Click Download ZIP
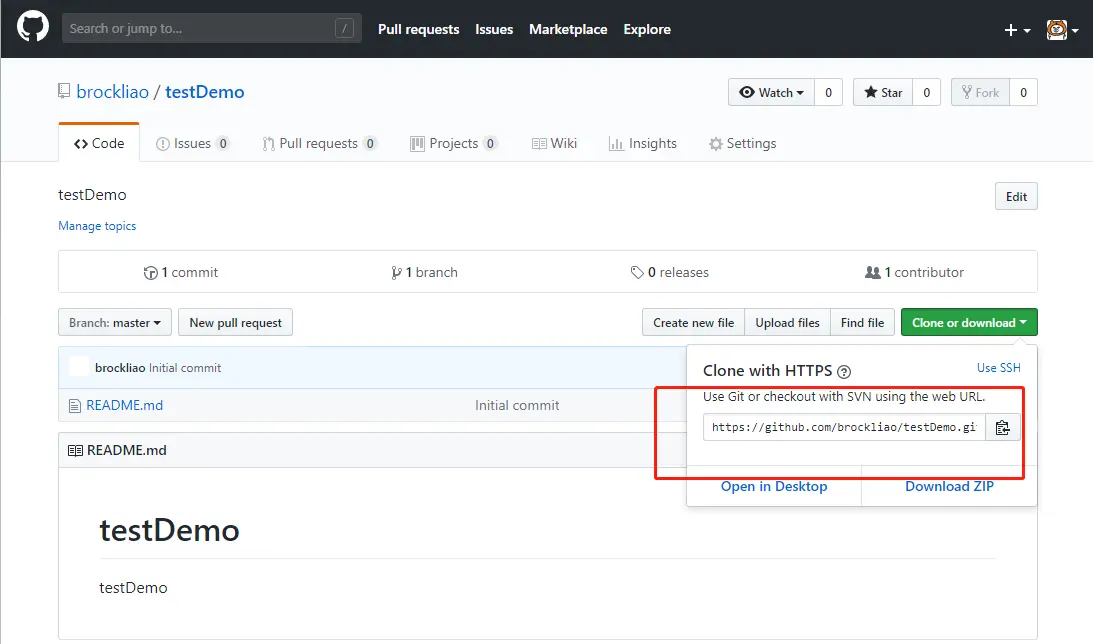The width and height of the screenshot is (1093, 644). coord(949,486)
